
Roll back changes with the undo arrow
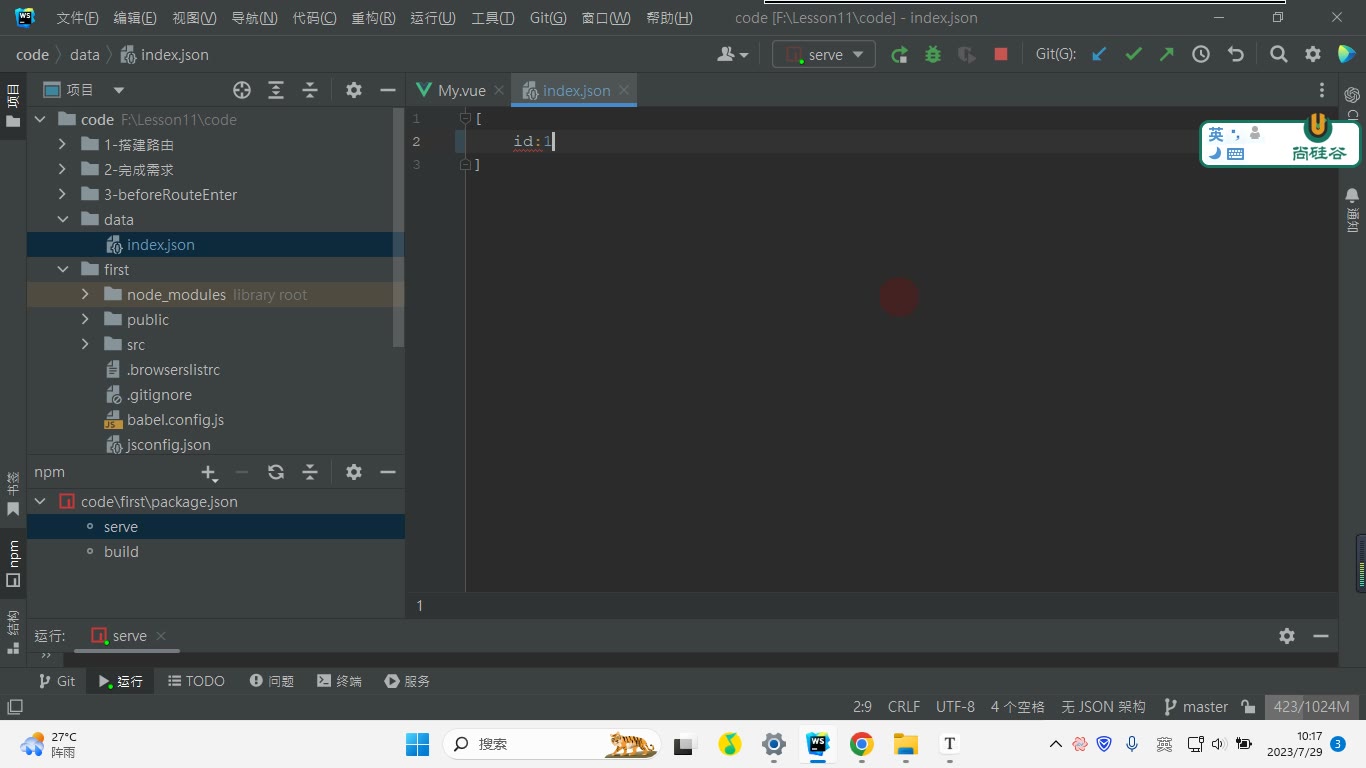point(1236,55)
